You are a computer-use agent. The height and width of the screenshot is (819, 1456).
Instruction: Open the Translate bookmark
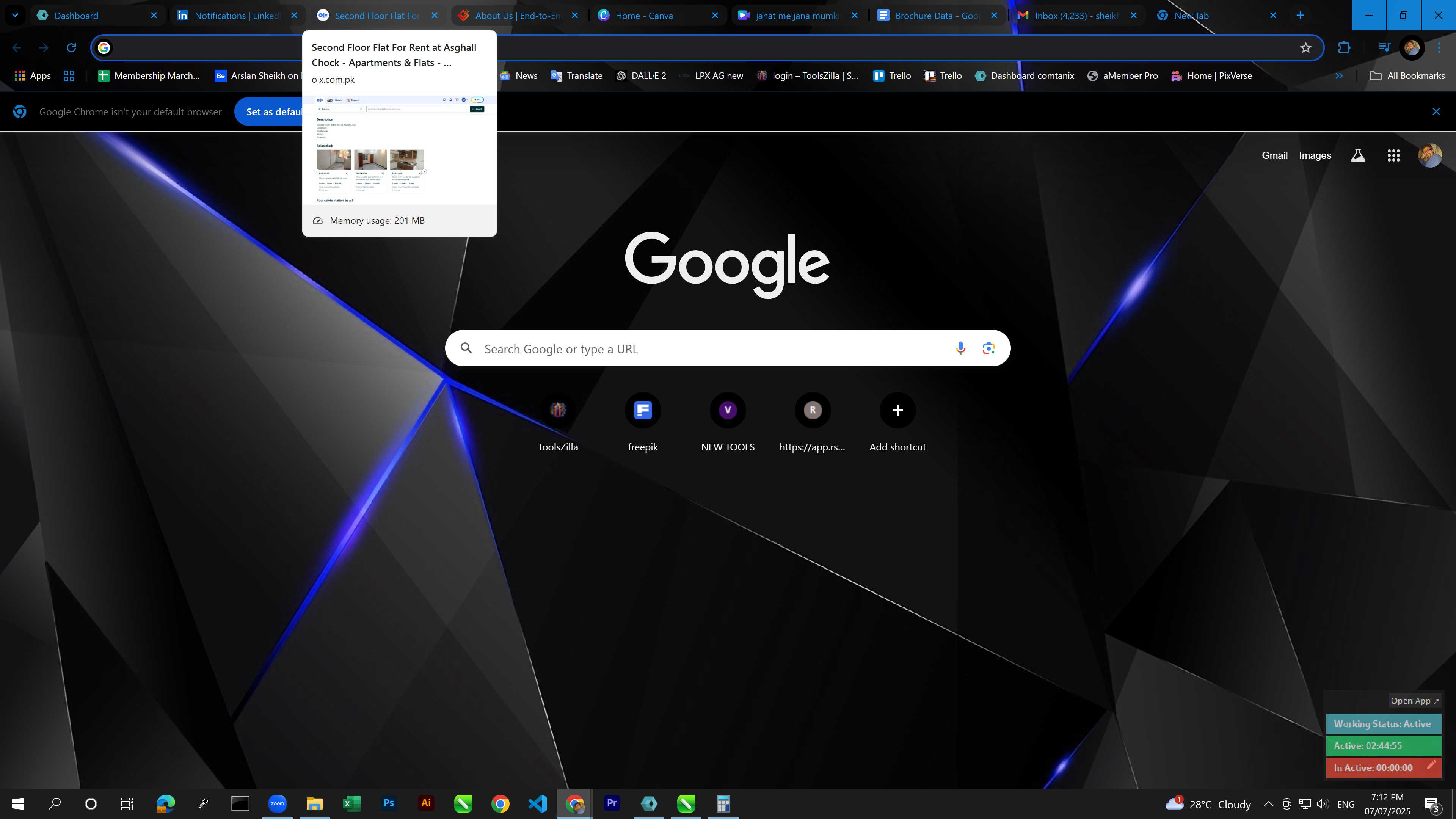576,76
